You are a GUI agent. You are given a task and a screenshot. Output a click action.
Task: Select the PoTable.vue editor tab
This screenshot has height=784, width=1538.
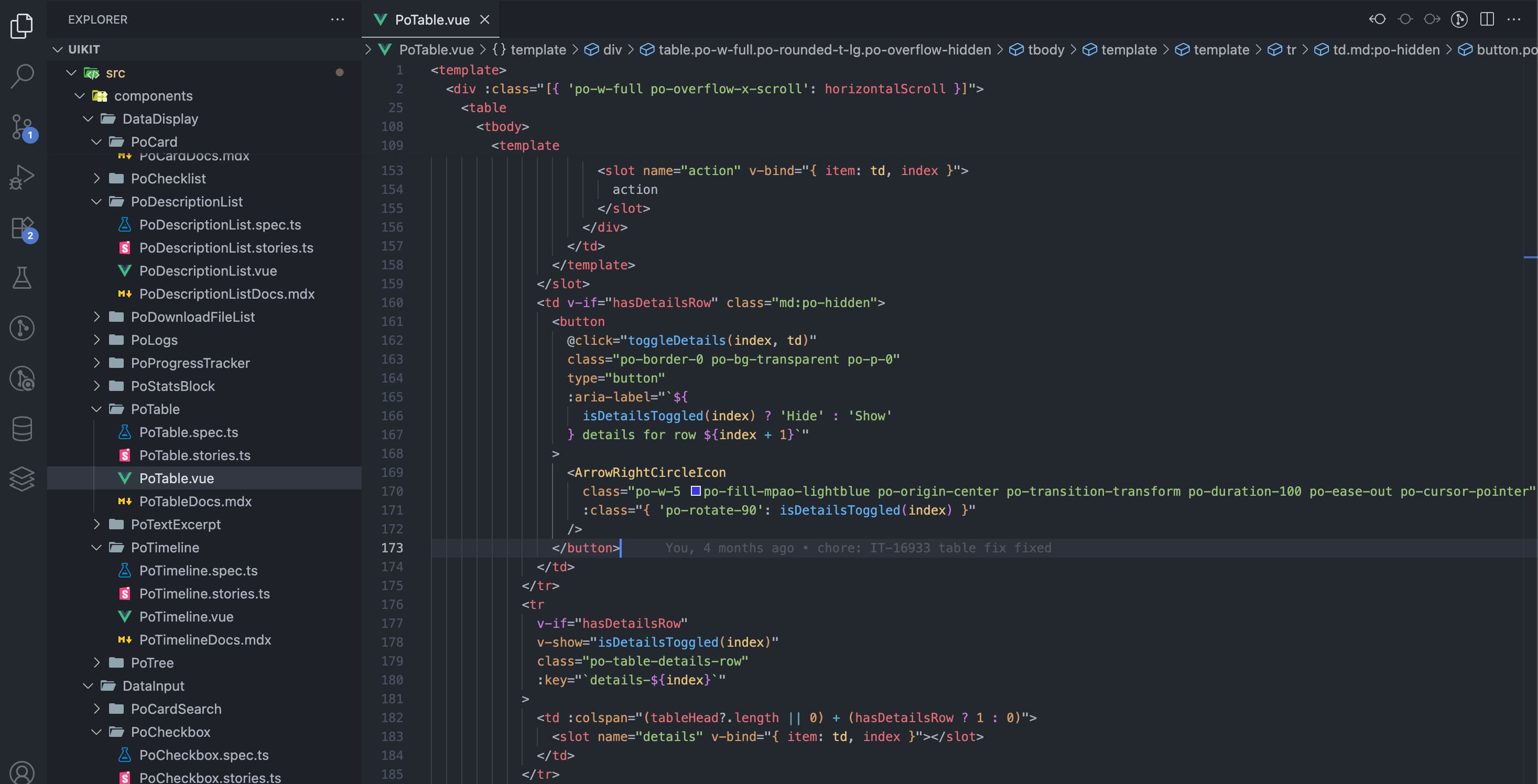[431, 20]
